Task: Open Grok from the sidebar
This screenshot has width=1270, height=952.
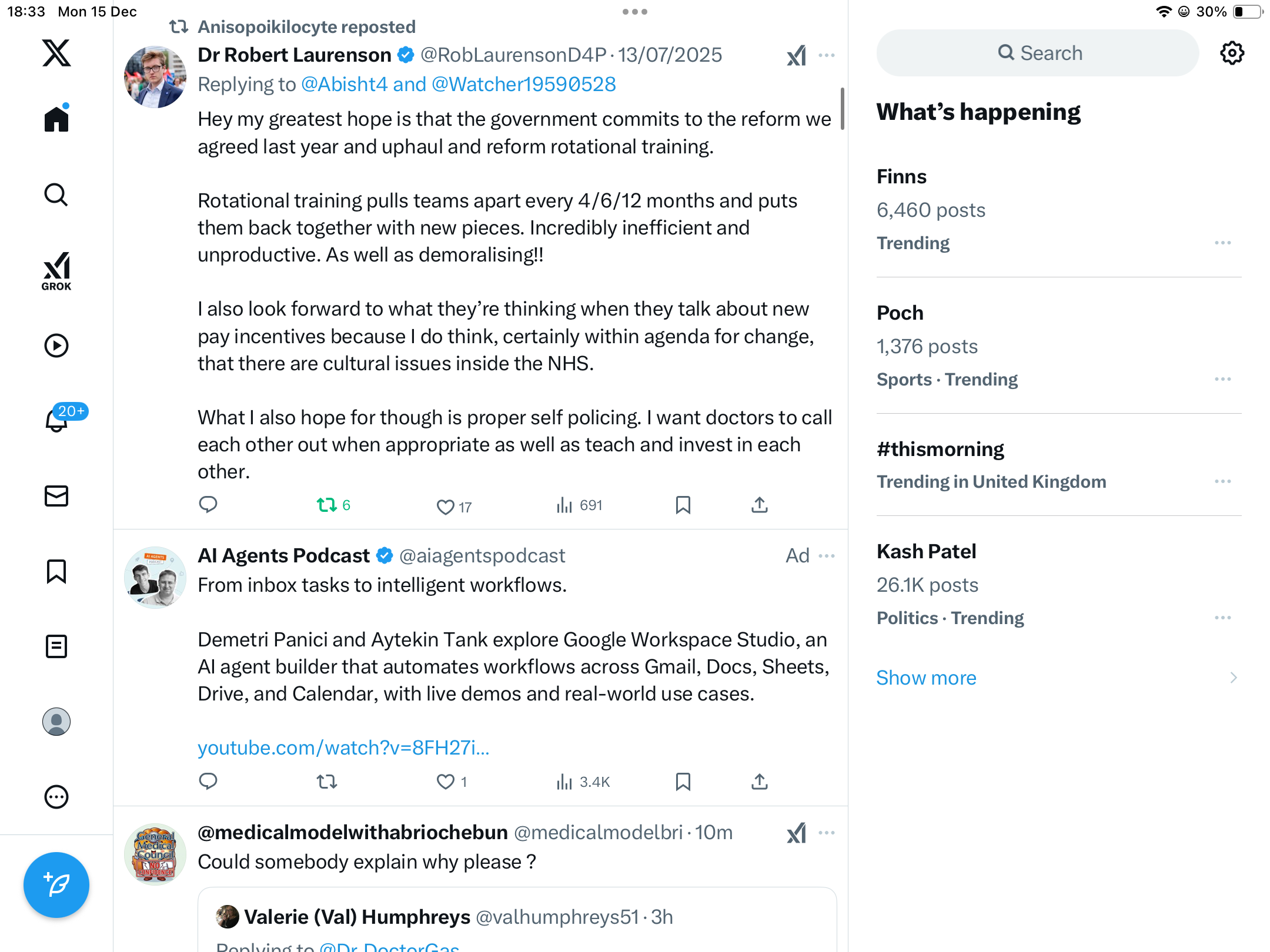Action: click(56, 271)
